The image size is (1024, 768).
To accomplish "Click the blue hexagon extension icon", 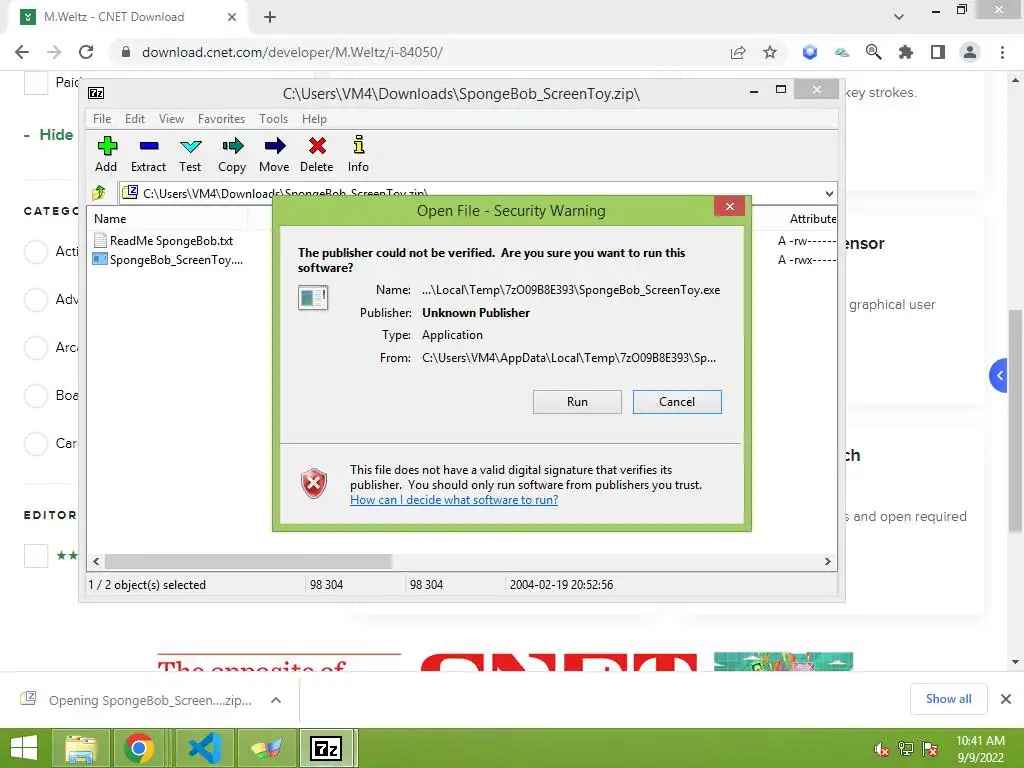I will click(x=810, y=52).
